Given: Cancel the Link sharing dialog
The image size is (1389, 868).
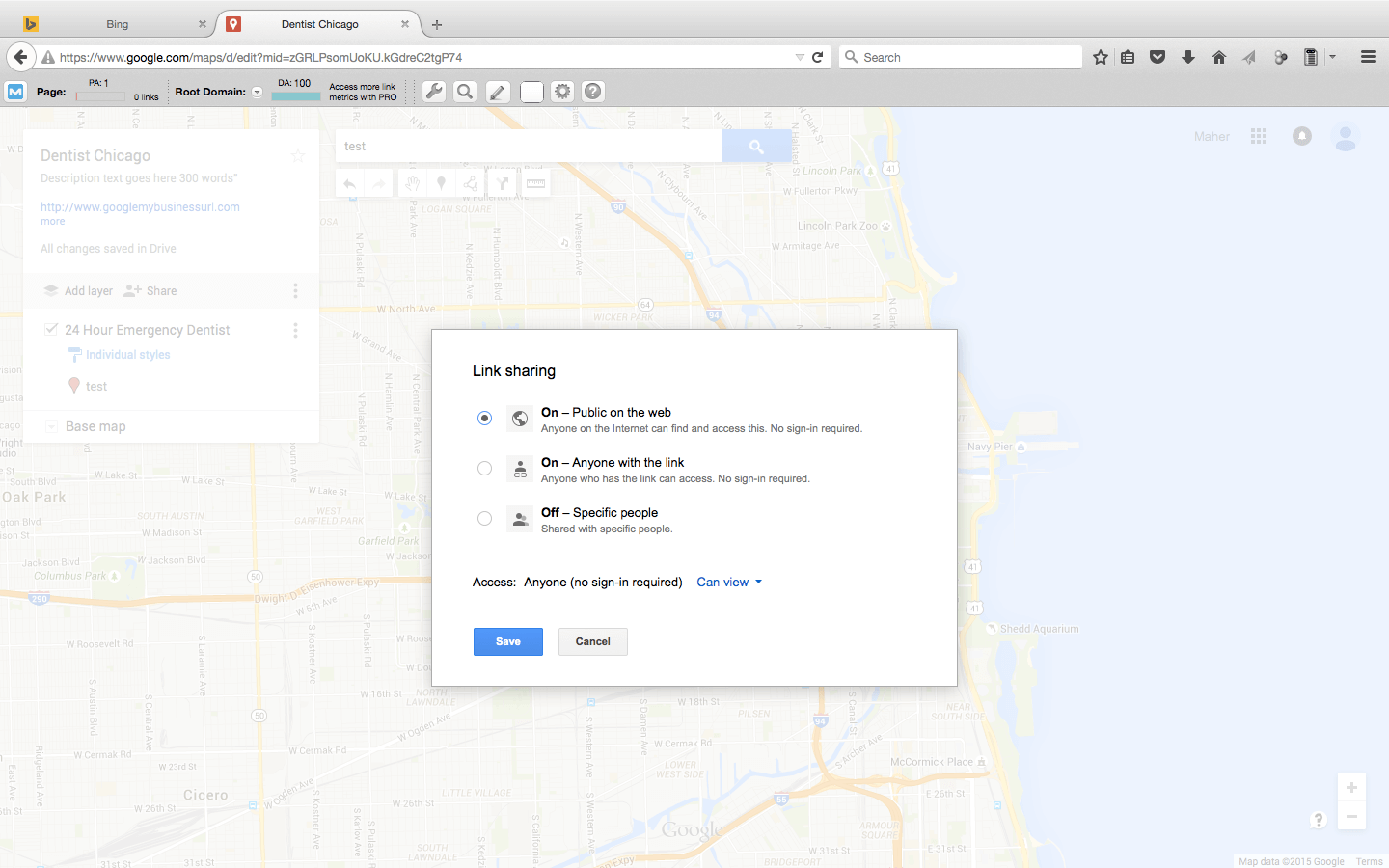Looking at the screenshot, I should coord(593,641).
